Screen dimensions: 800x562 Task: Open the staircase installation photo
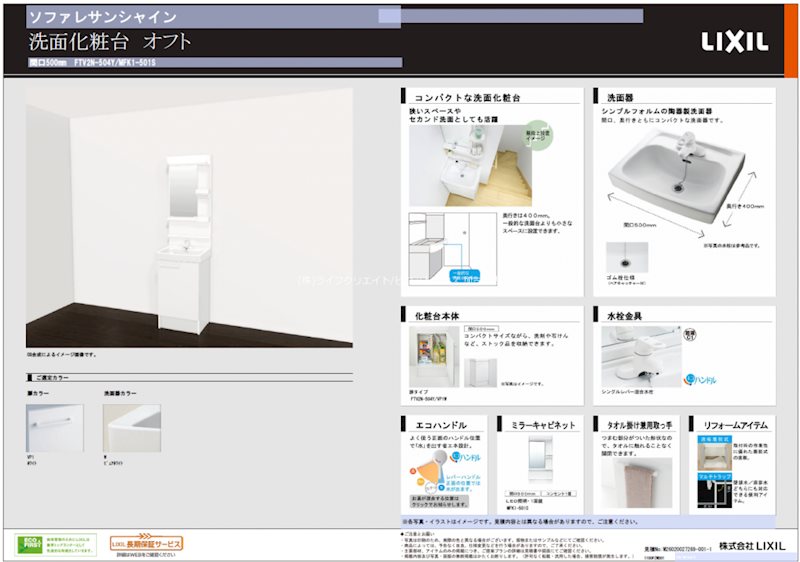coord(470,166)
